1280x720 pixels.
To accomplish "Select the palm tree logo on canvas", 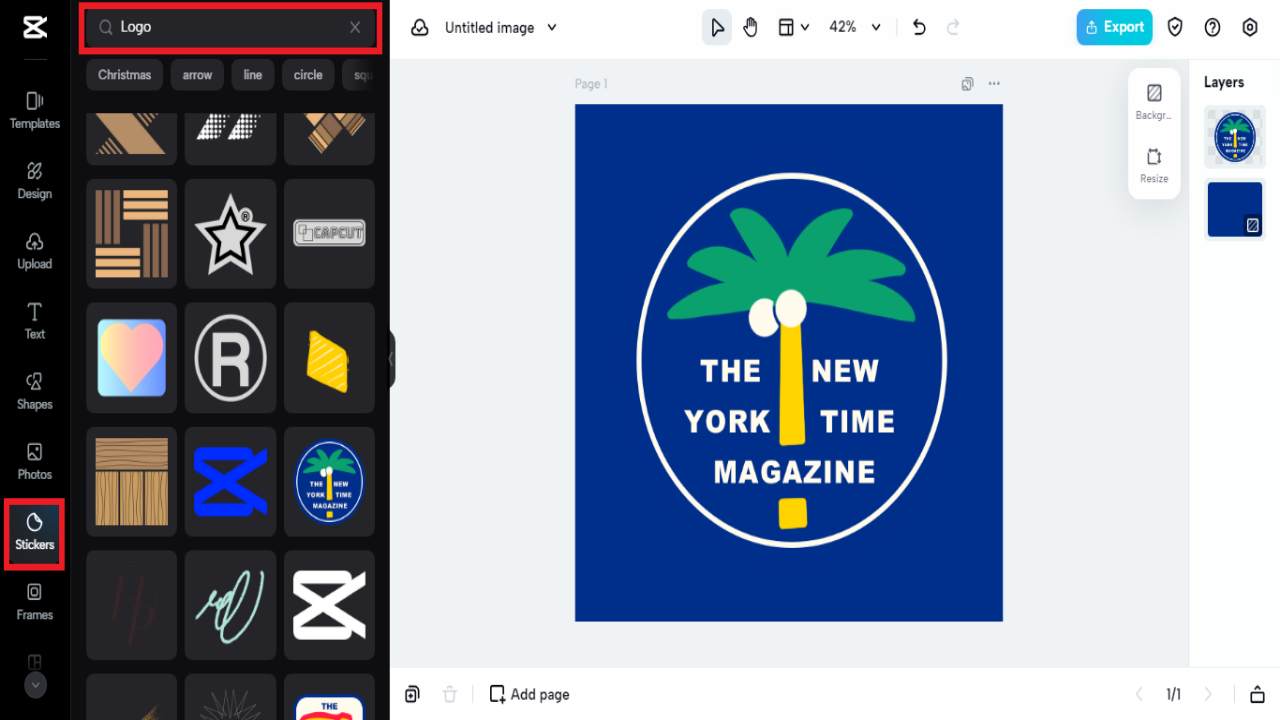I will (792, 360).
